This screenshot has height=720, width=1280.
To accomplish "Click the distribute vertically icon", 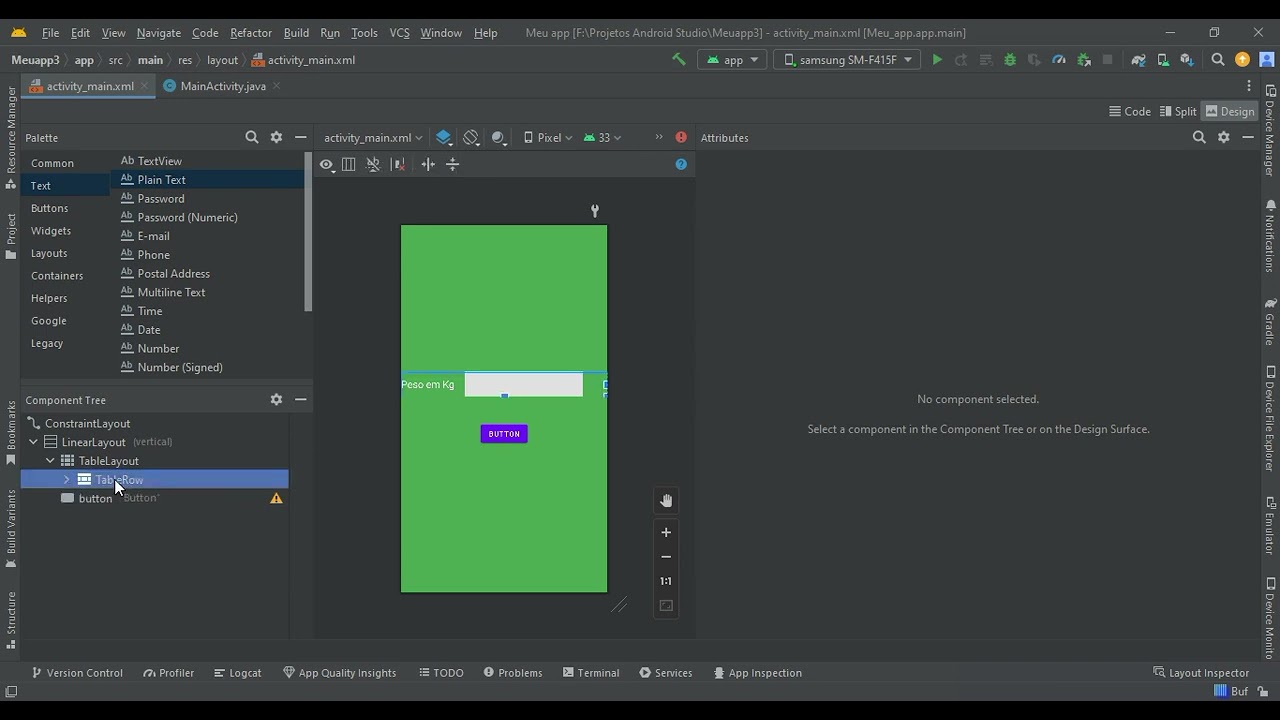I will (453, 164).
